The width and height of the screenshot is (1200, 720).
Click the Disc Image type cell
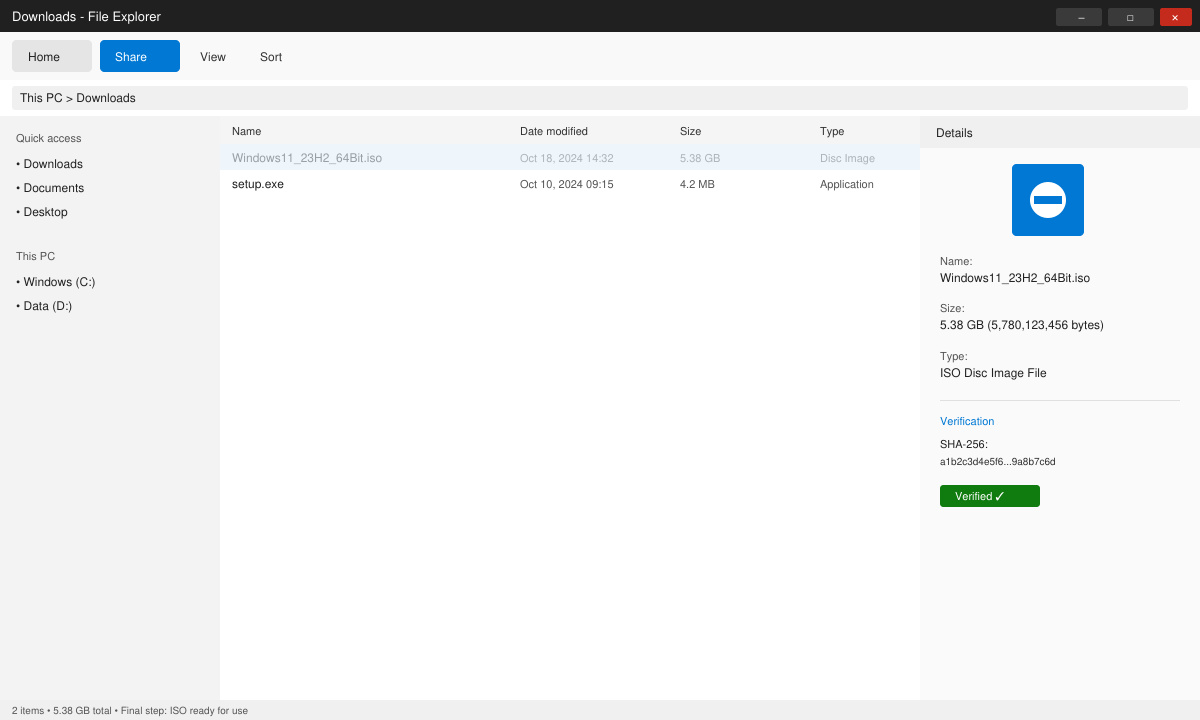tap(847, 158)
